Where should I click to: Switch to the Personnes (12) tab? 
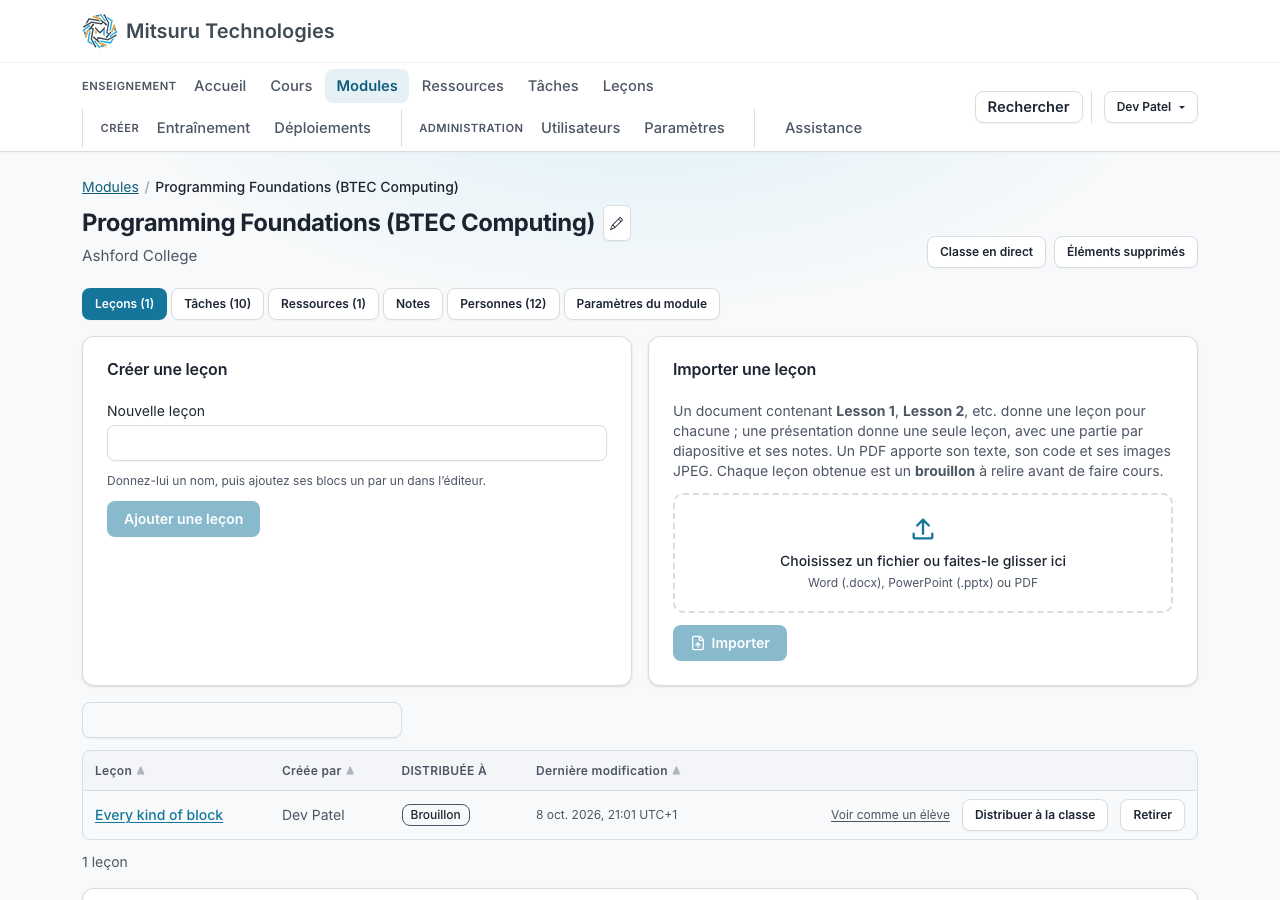503,304
